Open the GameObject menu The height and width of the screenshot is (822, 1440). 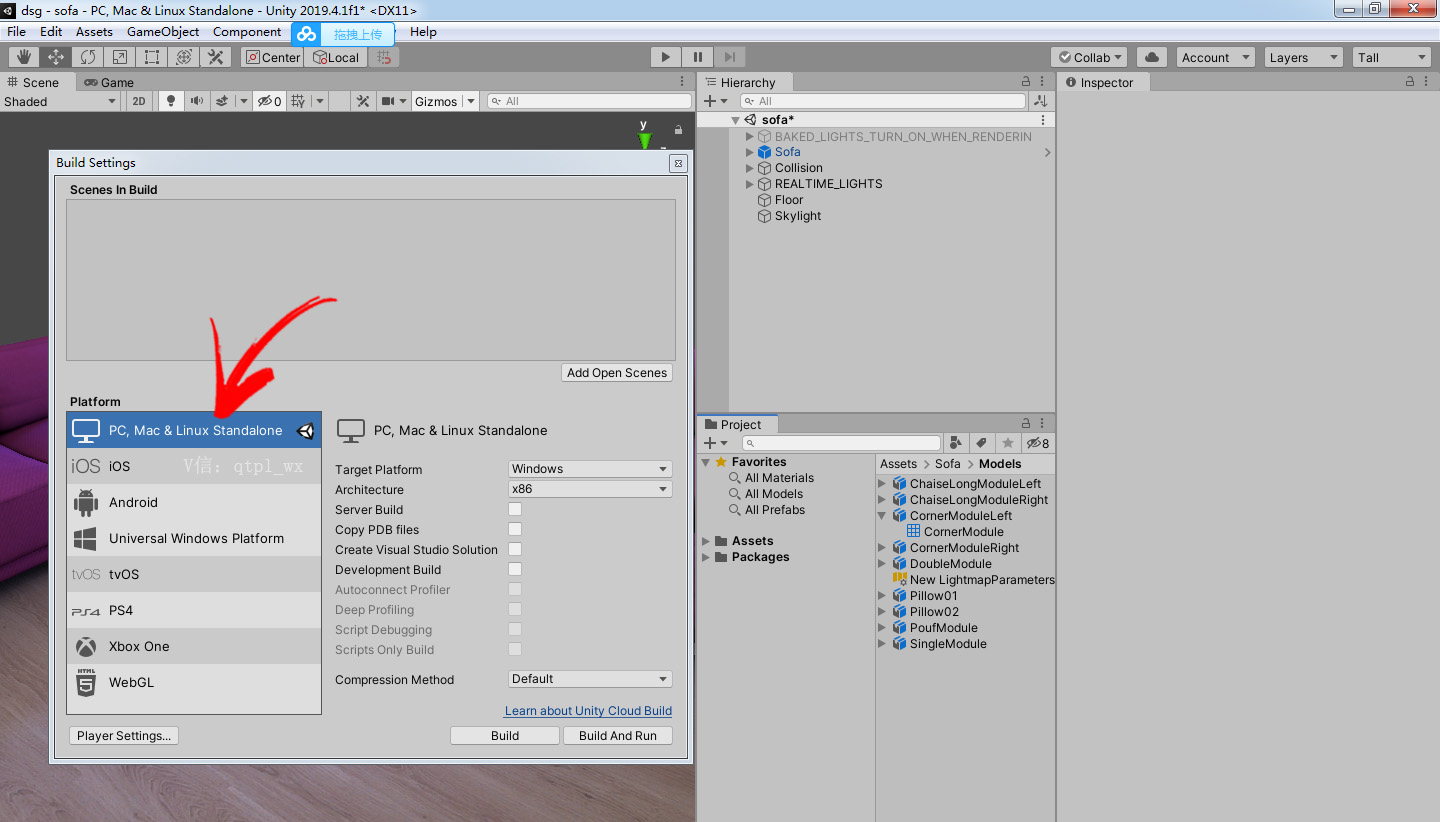click(x=163, y=31)
